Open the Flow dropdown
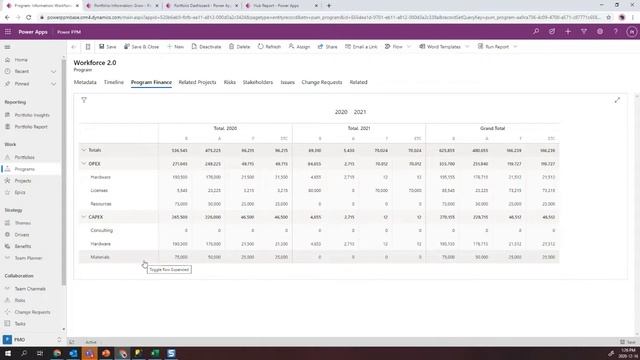640x360 pixels. pyautogui.click(x=398, y=47)
